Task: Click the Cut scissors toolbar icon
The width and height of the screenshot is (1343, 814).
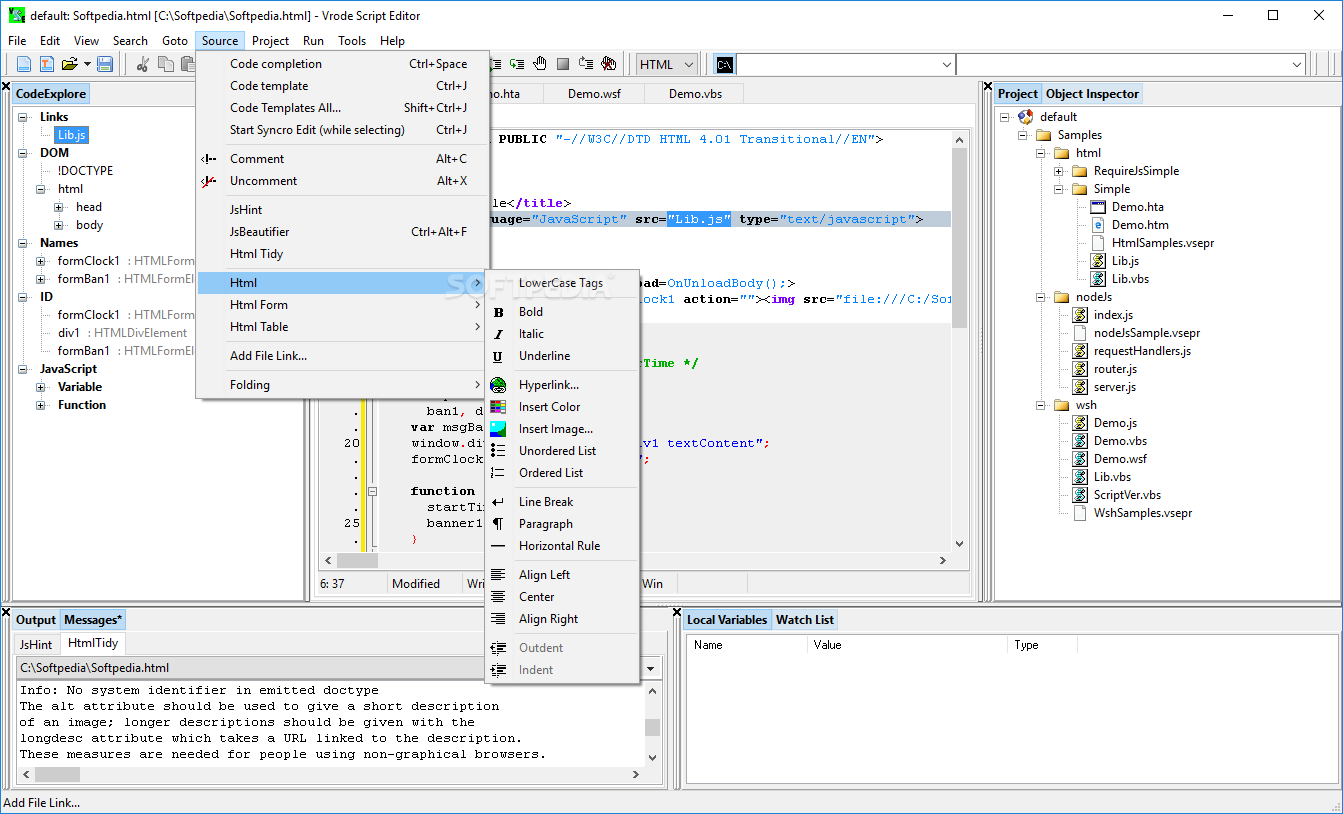Action: (142, 64)
